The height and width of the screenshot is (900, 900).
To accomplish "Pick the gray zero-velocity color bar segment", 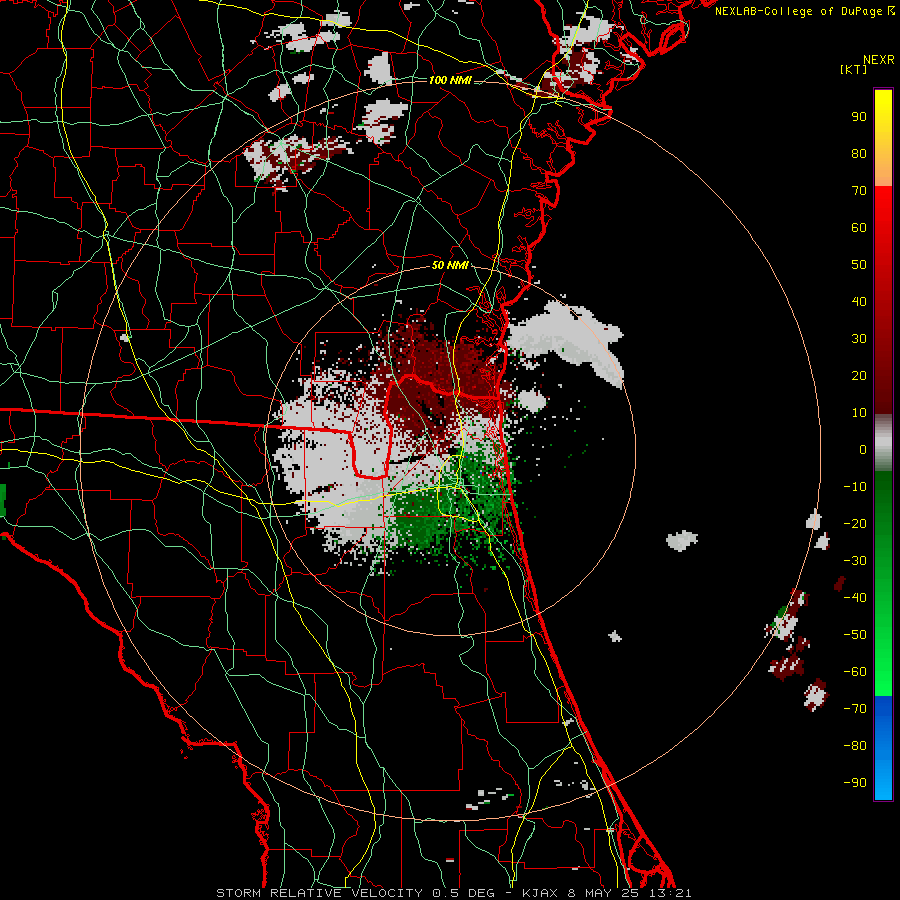I will pyautogui.click(x=883, y=443).
